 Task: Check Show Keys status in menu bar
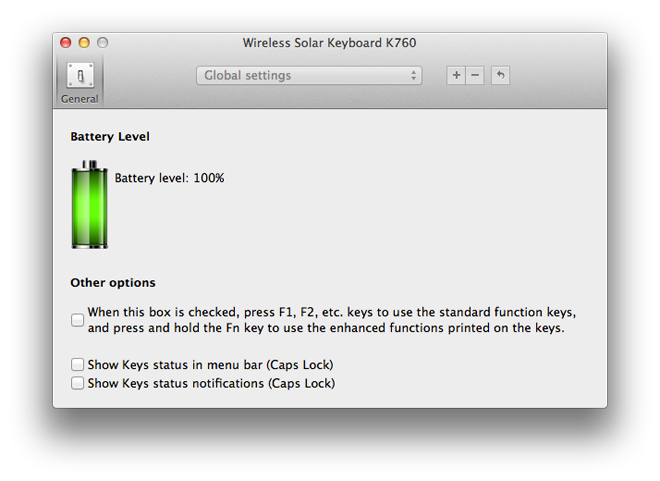tap(77, 364)
